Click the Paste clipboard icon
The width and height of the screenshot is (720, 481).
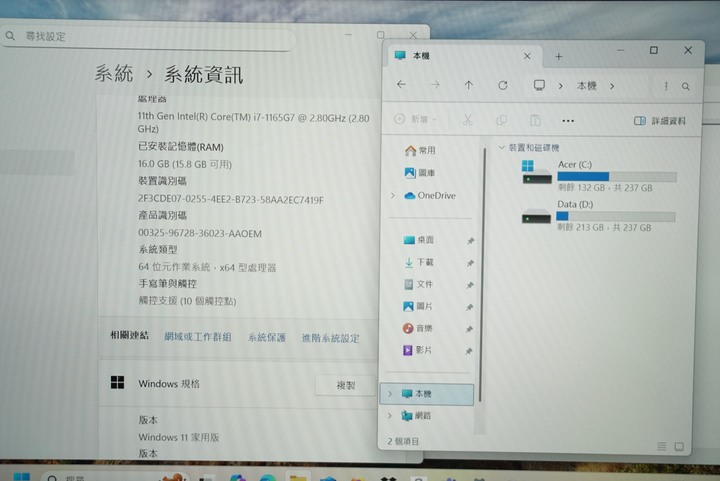pos(535,121)
